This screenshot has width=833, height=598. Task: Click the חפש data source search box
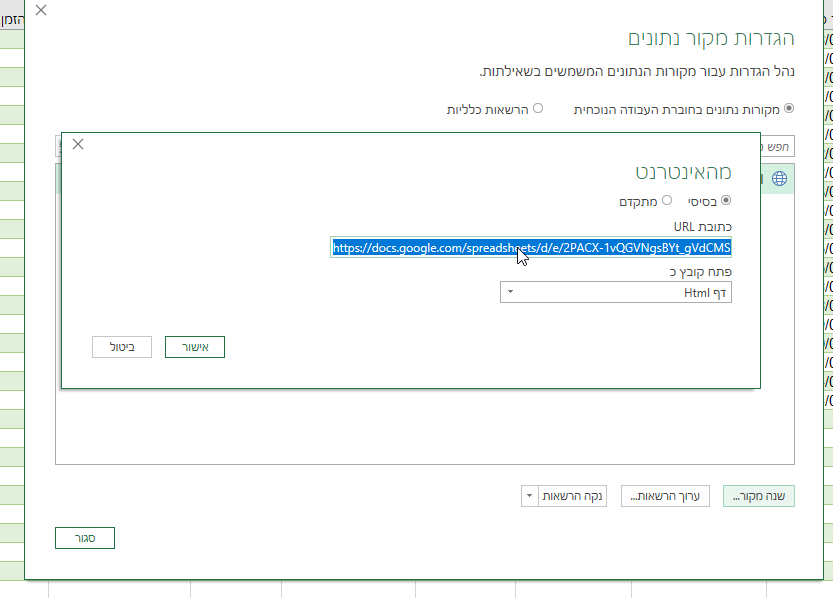pyautogui.click(x=778, y=147)
